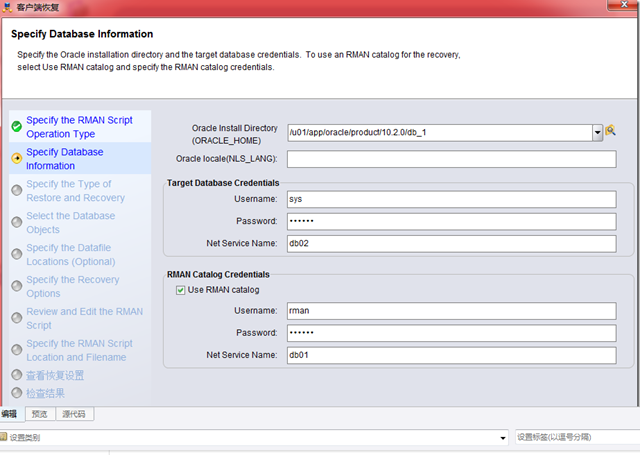Click grey status icon beside Specify the Datafile Locations
This screenshot has width=640, height=455.
[17, 254]
